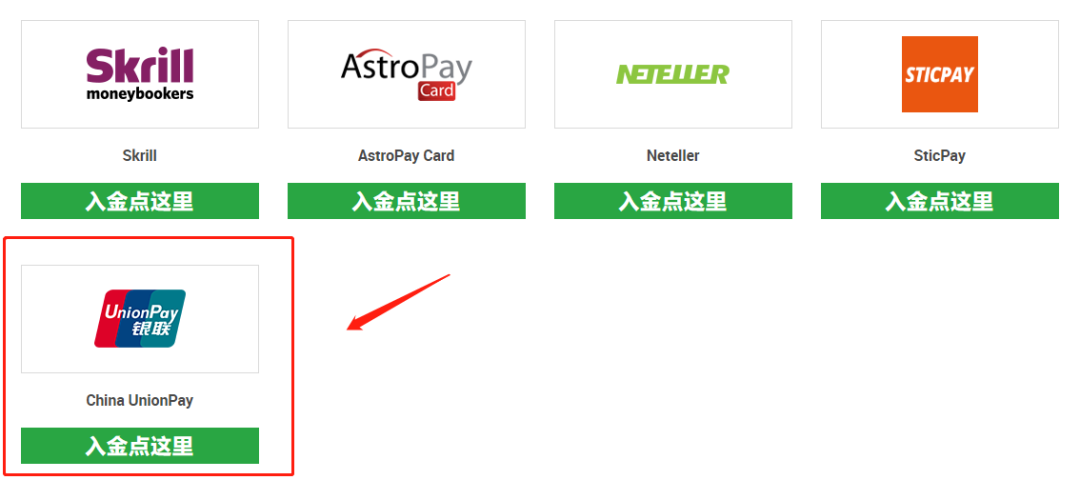
Task: Choose the green Neteller logo
Action: coord(672,74)
